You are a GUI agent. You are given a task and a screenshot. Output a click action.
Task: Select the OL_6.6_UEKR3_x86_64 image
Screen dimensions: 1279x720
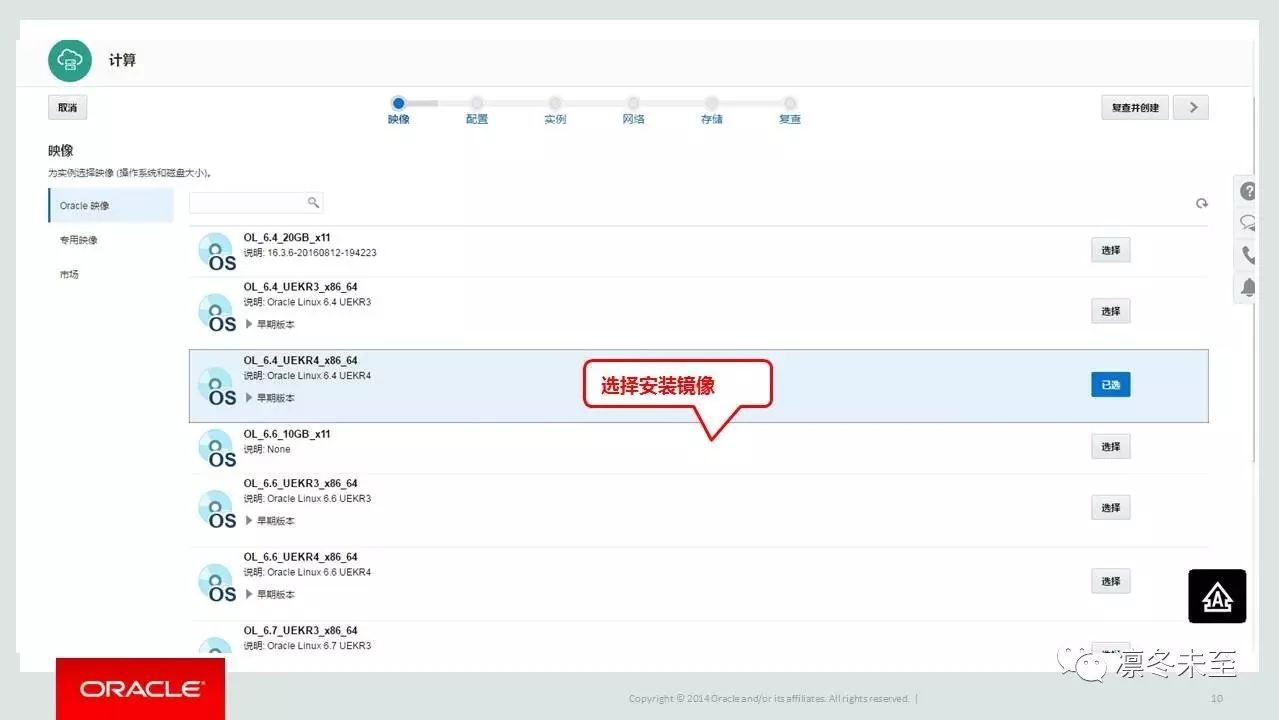coord(1111,507)
